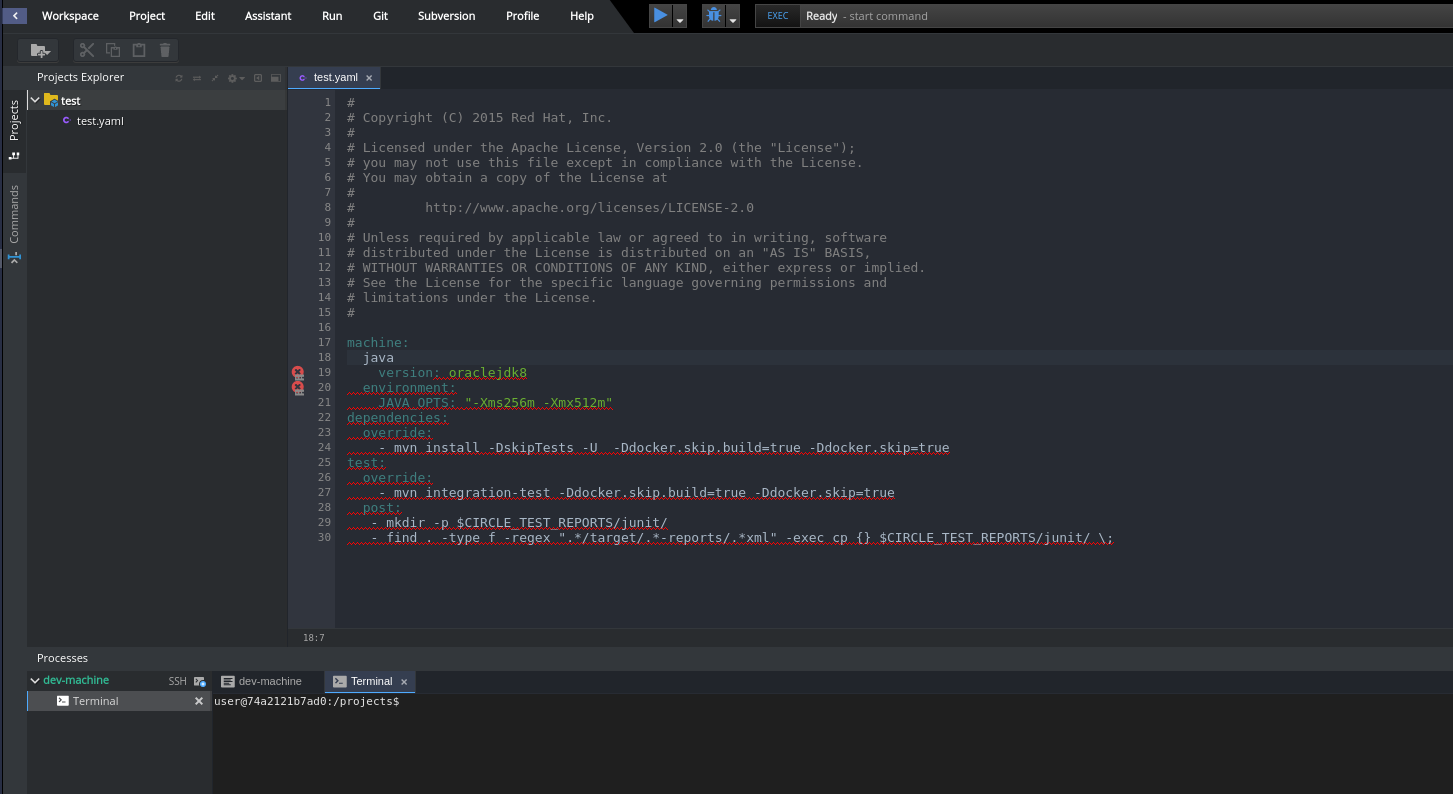Collapse the test project folder

35,100
